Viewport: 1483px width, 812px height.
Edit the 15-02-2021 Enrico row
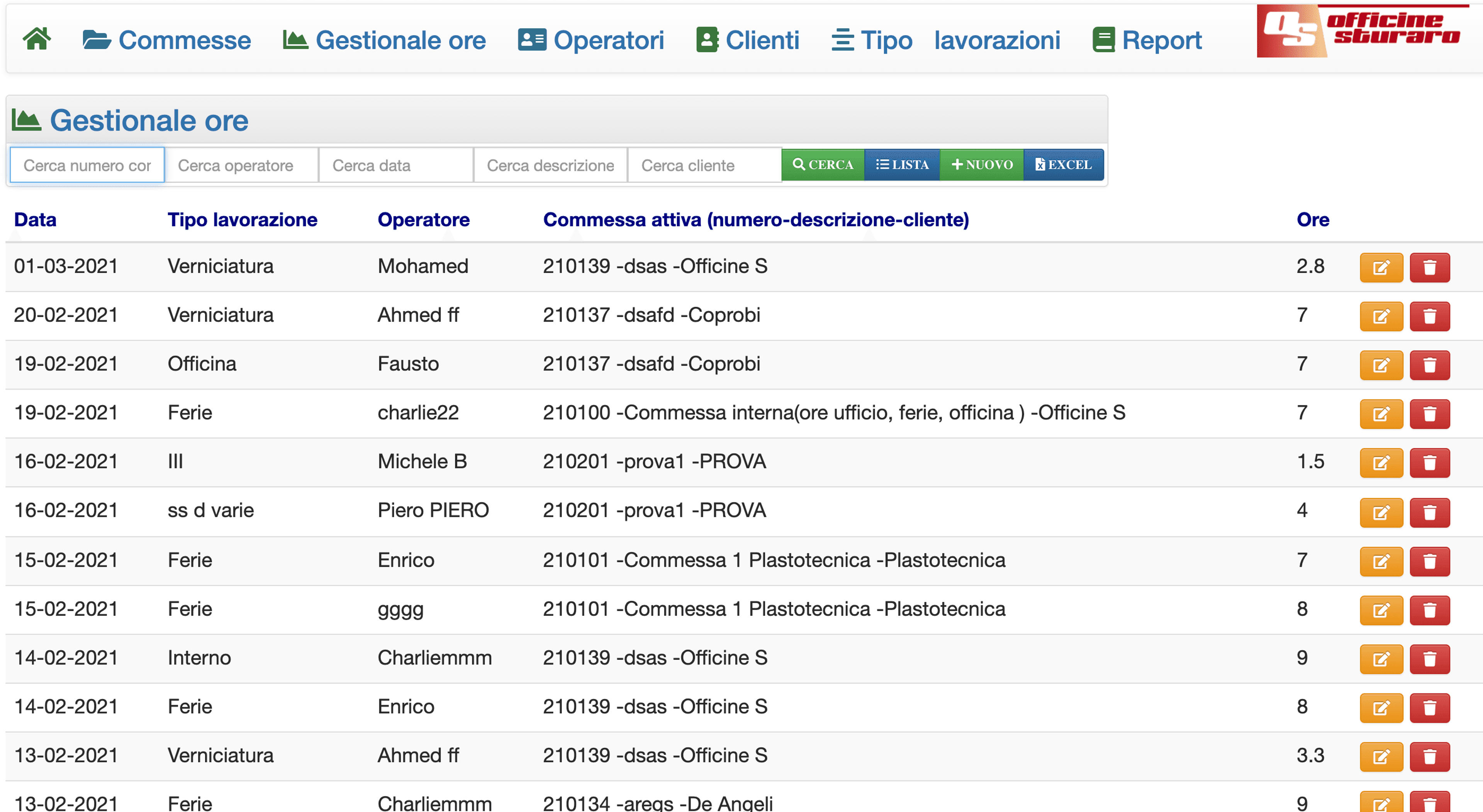1381,561
